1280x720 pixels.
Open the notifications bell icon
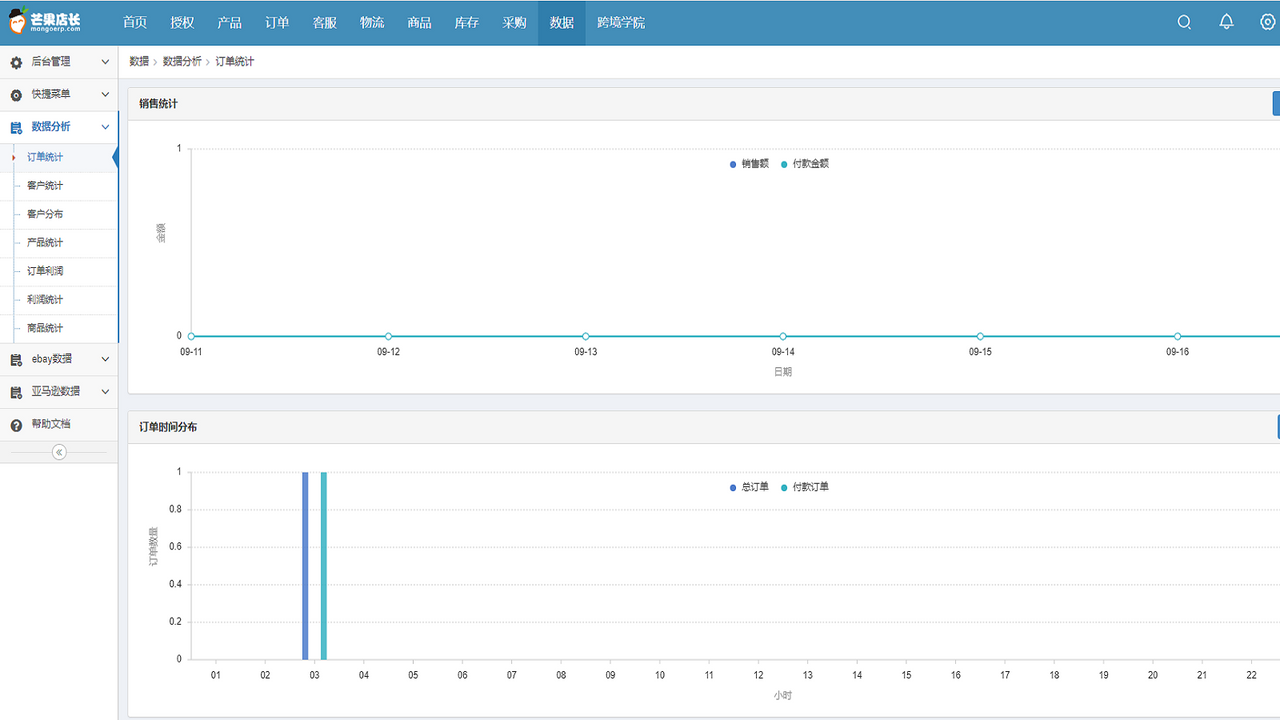click(1226, 22)
